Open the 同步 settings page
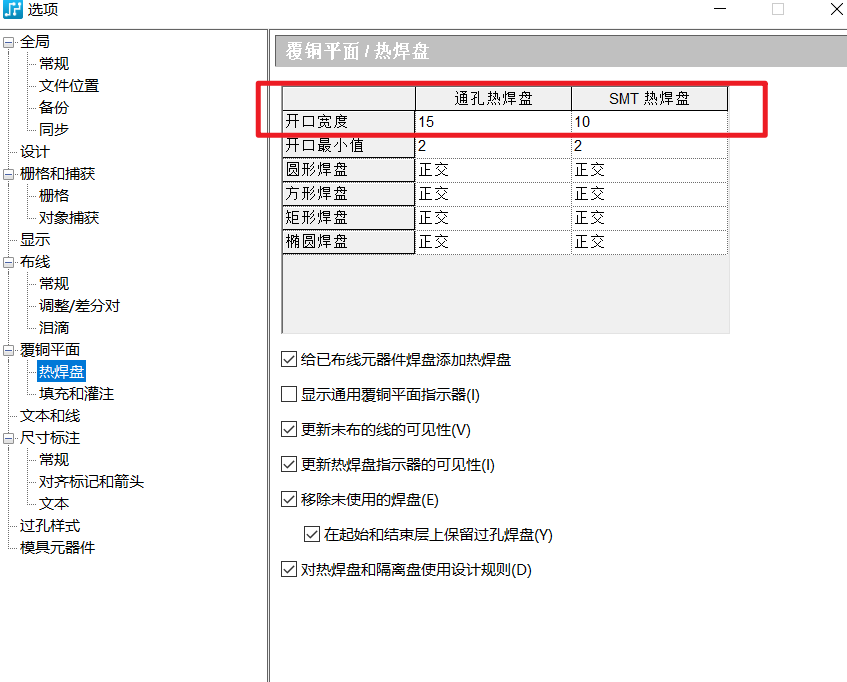The height and width of the screenshot is (682, 847). tap(54, 130)
